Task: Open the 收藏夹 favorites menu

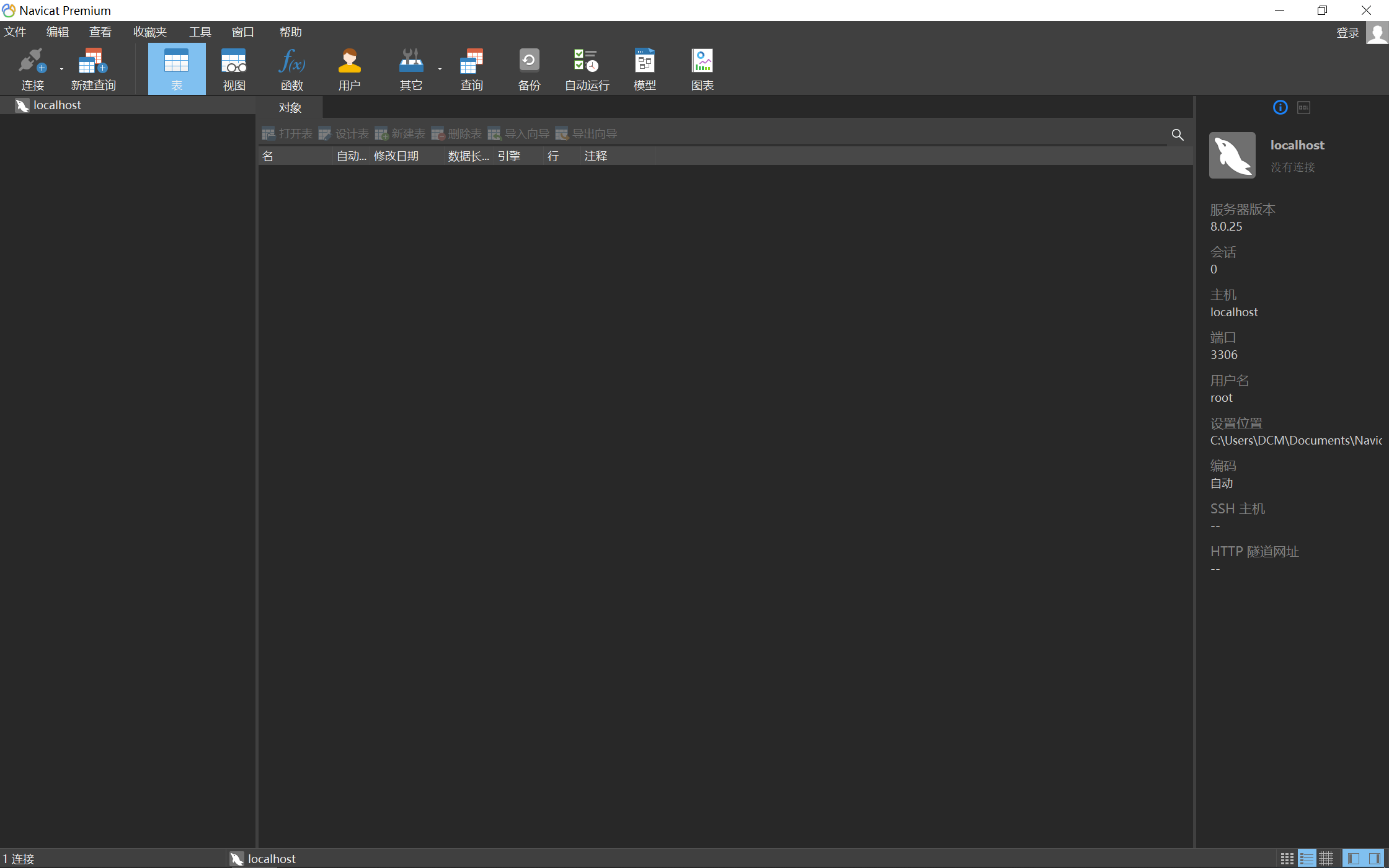Action: (150, 32)
